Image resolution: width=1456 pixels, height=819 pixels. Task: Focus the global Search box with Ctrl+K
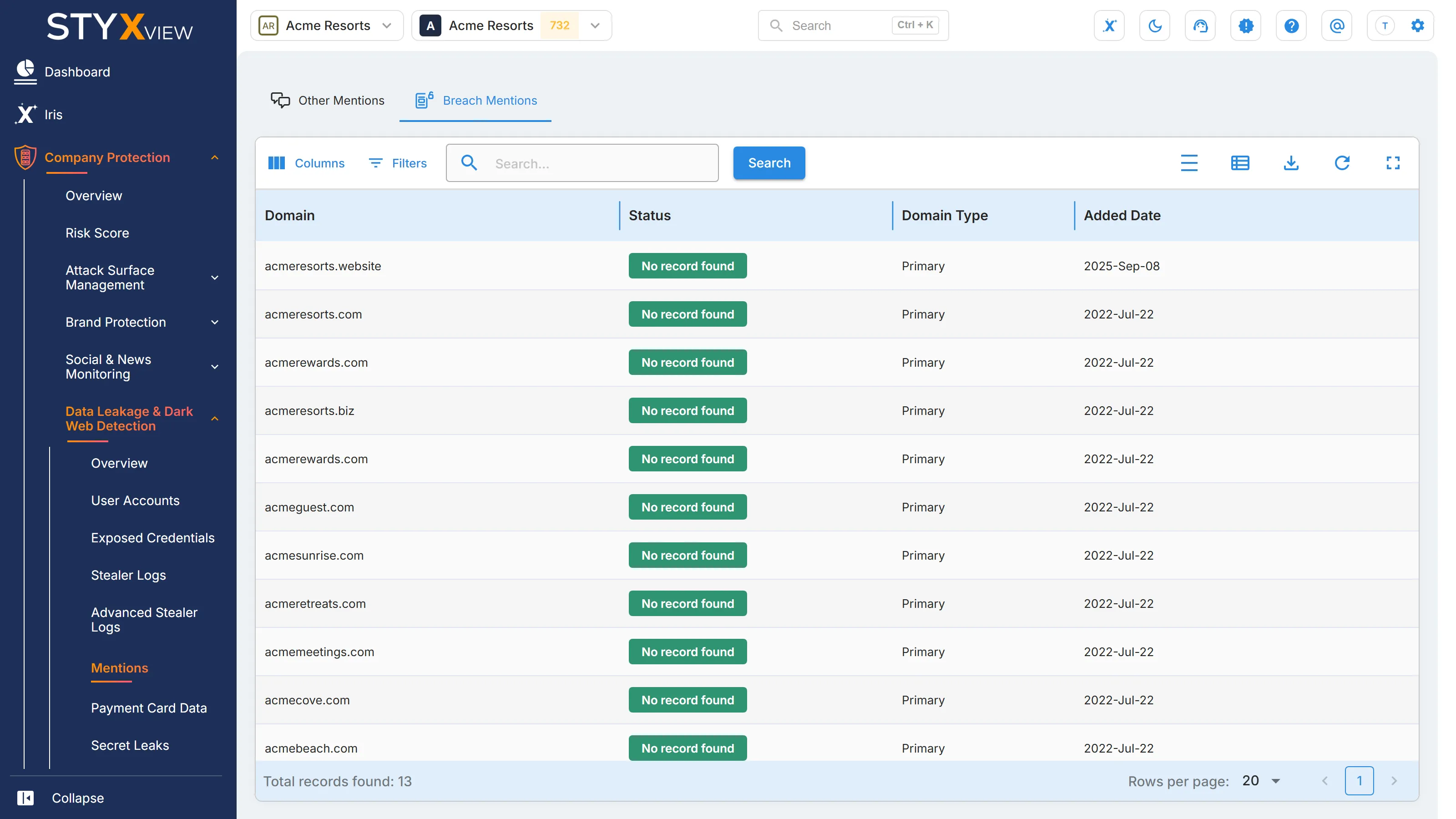coord(853,25)
